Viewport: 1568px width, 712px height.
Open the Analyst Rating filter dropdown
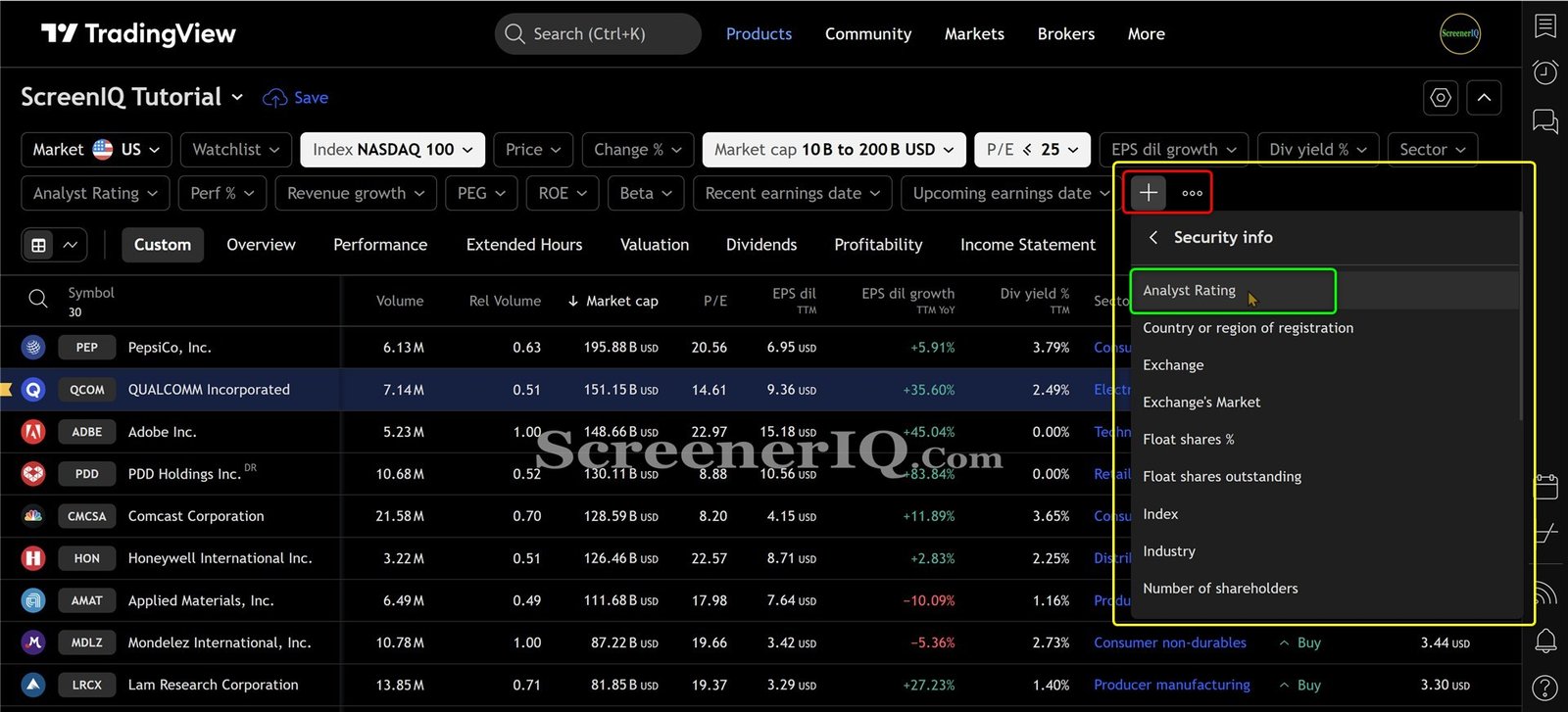pos(95,193)
